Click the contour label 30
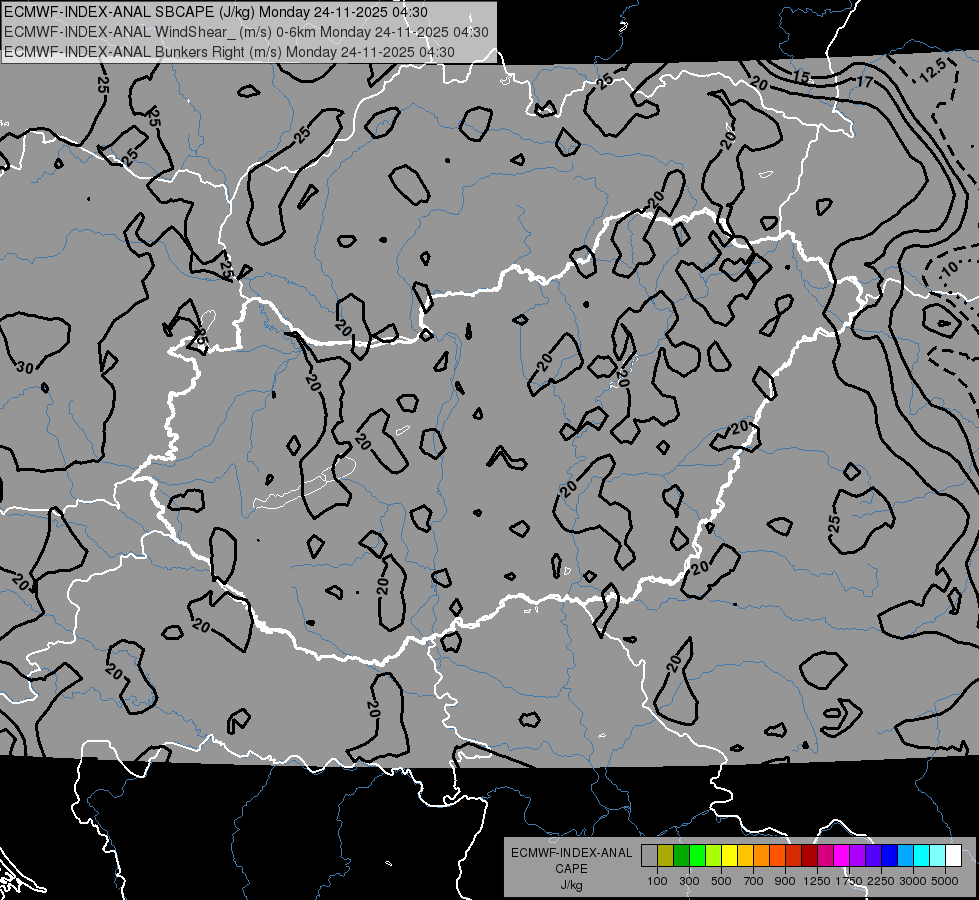 pos(25,367)
